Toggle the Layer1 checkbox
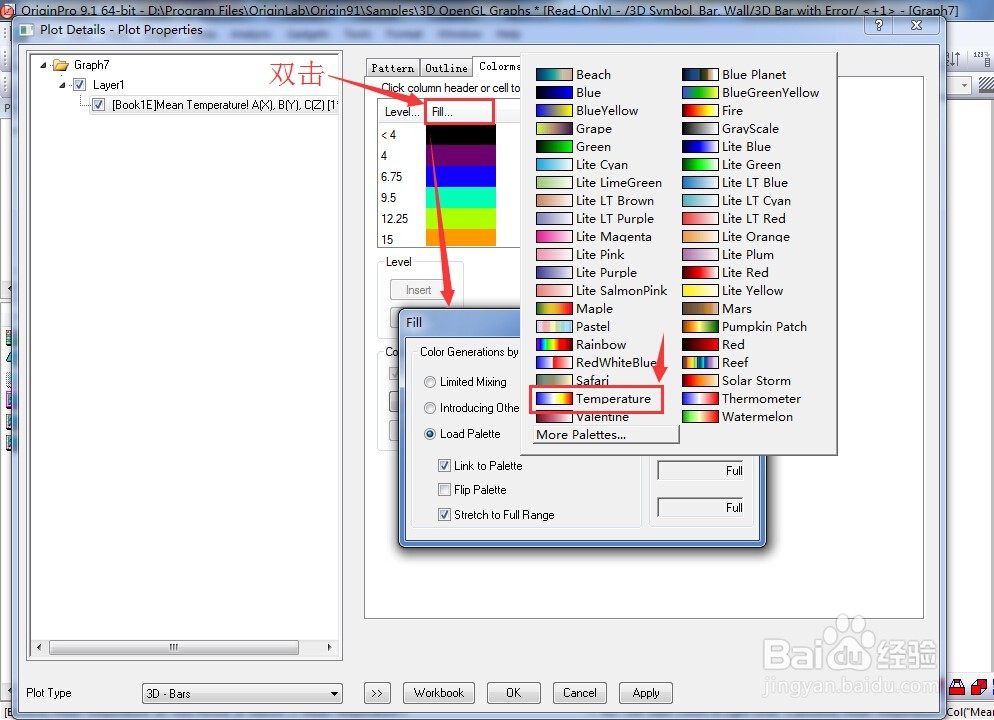The height and width of the screenshot is (720, 994). click(x=80, y=84)
